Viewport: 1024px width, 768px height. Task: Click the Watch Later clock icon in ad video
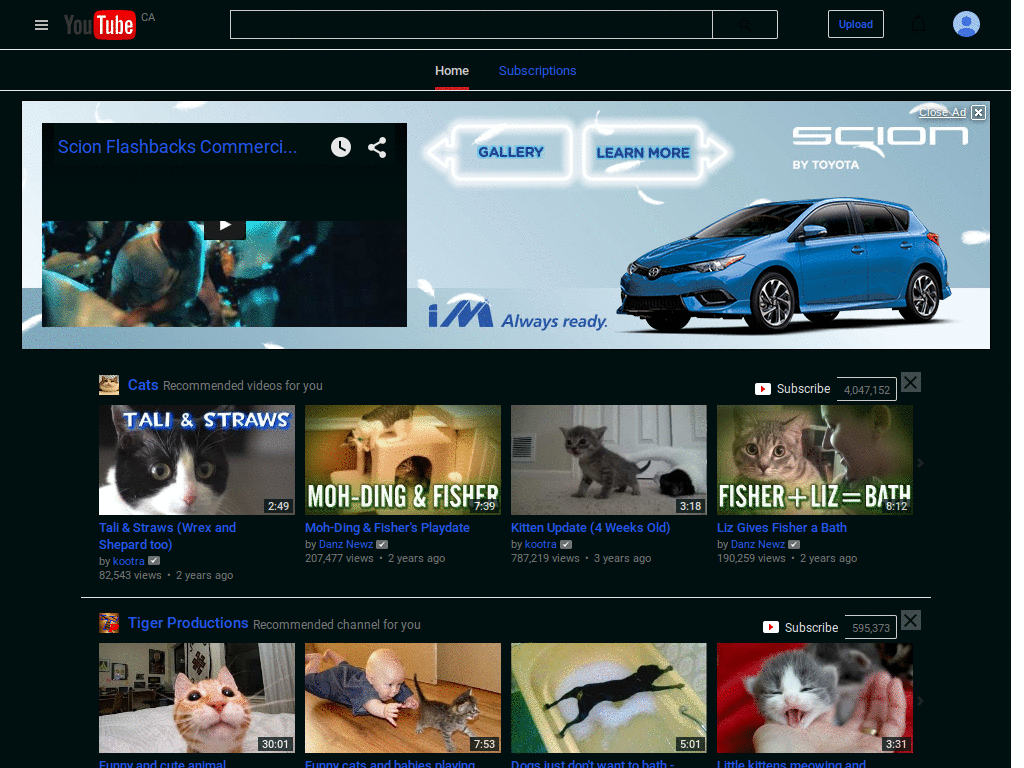pyautogui.click(x=340, y=147)
